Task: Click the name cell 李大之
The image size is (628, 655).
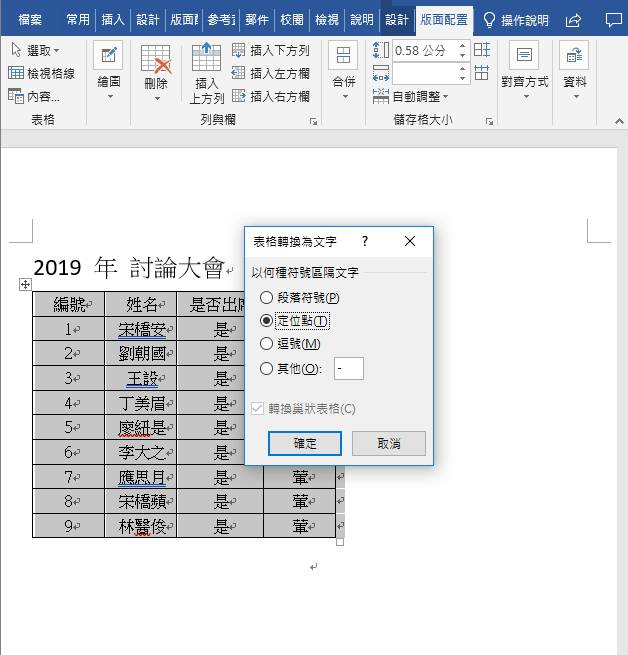Action: click(141, 452)
